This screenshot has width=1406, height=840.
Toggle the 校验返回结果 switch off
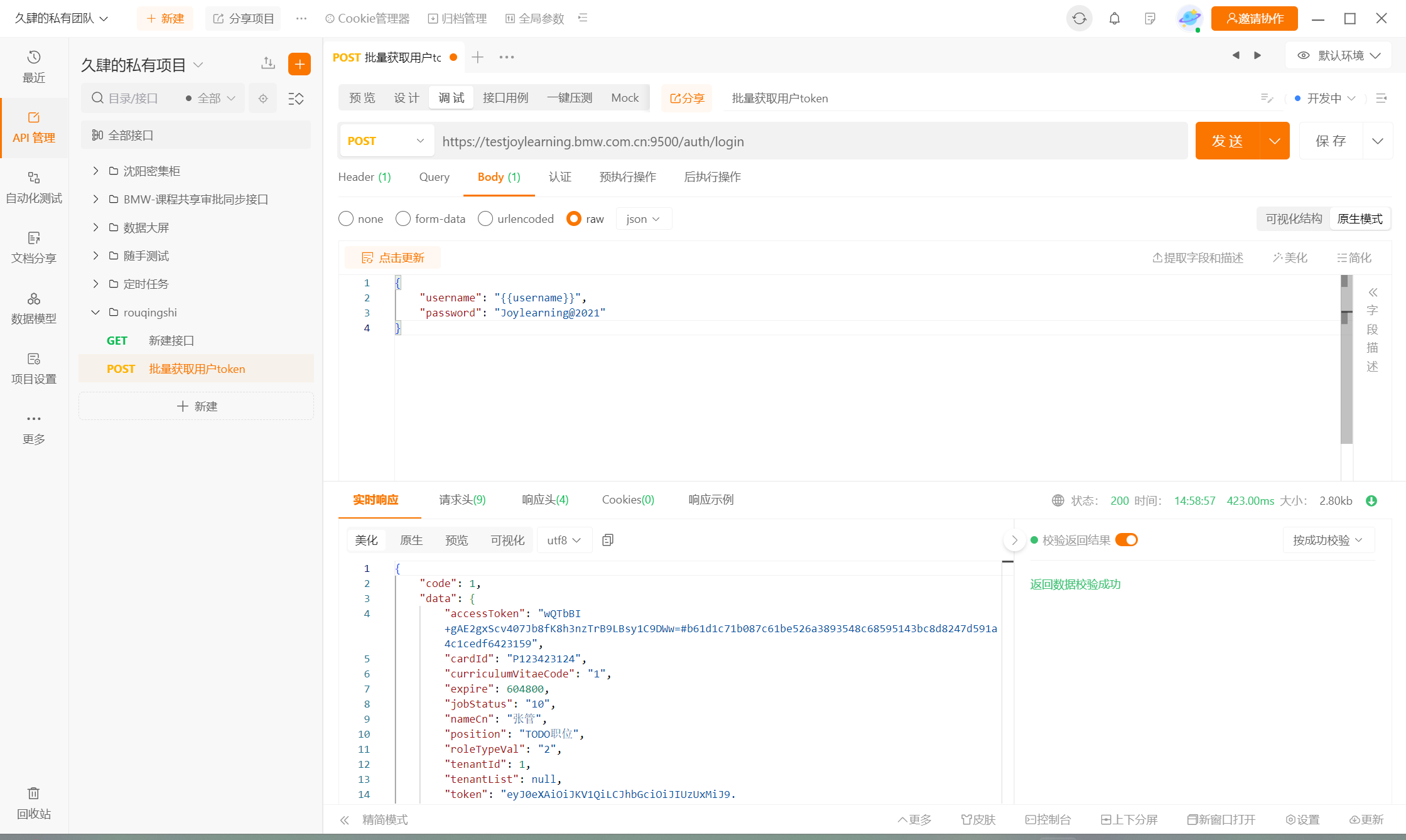pyautogui.click(x=1126, y=540)
